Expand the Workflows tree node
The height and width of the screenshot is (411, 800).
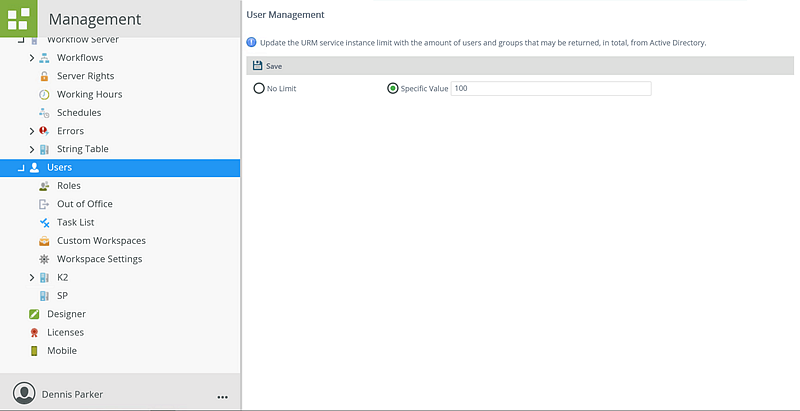(x=32, y=58)
